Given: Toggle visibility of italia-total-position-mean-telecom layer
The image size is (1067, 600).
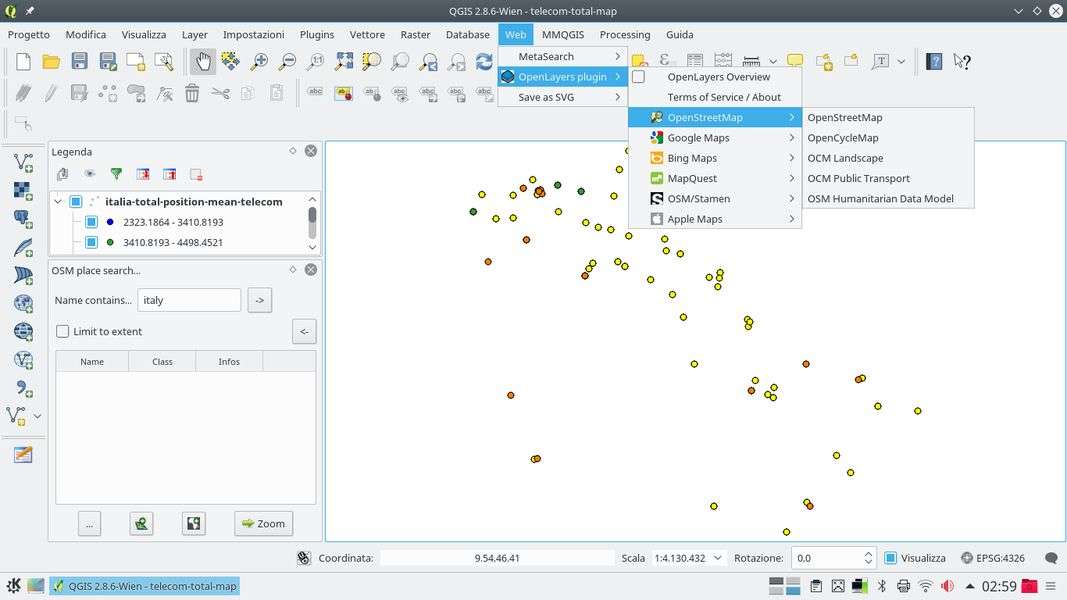Looking at the screenshot, I should click(76, 202).
